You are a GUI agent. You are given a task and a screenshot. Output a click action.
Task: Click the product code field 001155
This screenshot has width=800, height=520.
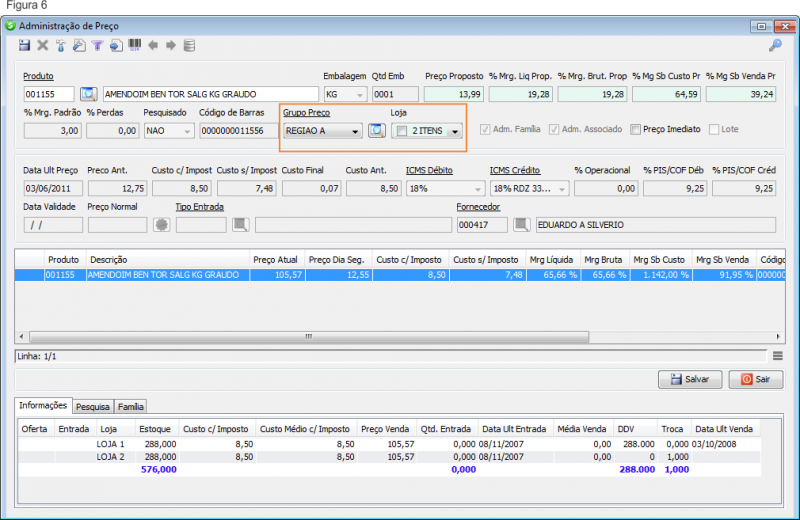click(x=49, y=94)
